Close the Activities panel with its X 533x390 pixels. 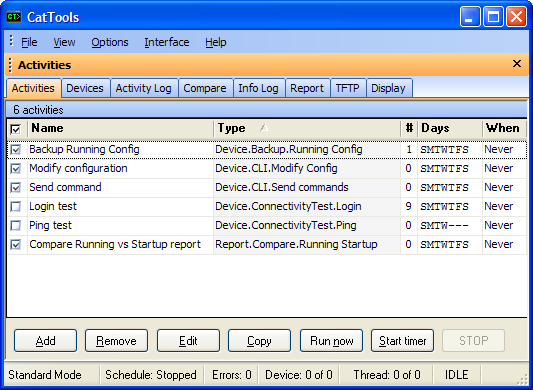(517, 64)
